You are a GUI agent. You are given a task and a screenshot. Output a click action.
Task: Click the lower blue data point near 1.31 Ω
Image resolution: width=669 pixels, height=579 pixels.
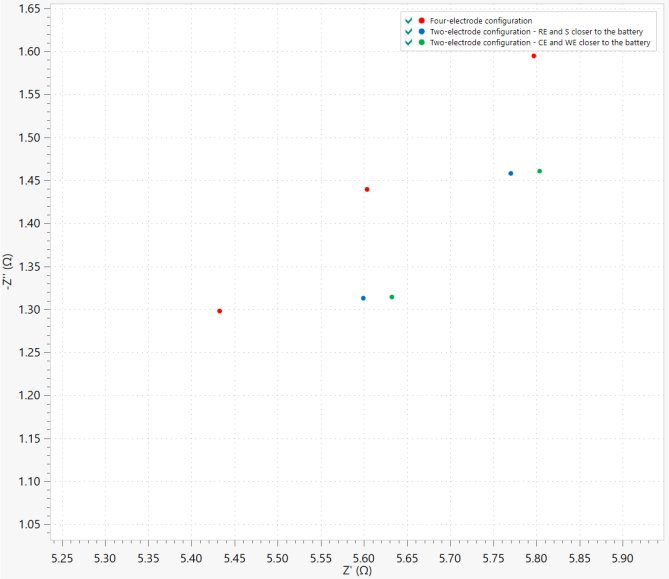coord(363,298)
